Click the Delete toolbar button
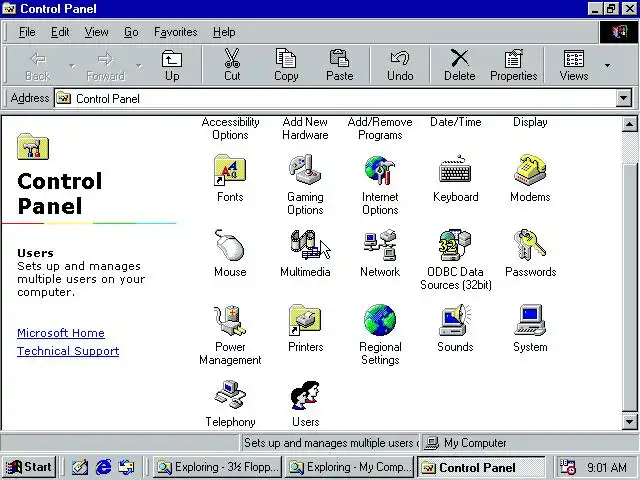Image resolution: width=640 pixels, height=480 pixels. pos(460,65)
